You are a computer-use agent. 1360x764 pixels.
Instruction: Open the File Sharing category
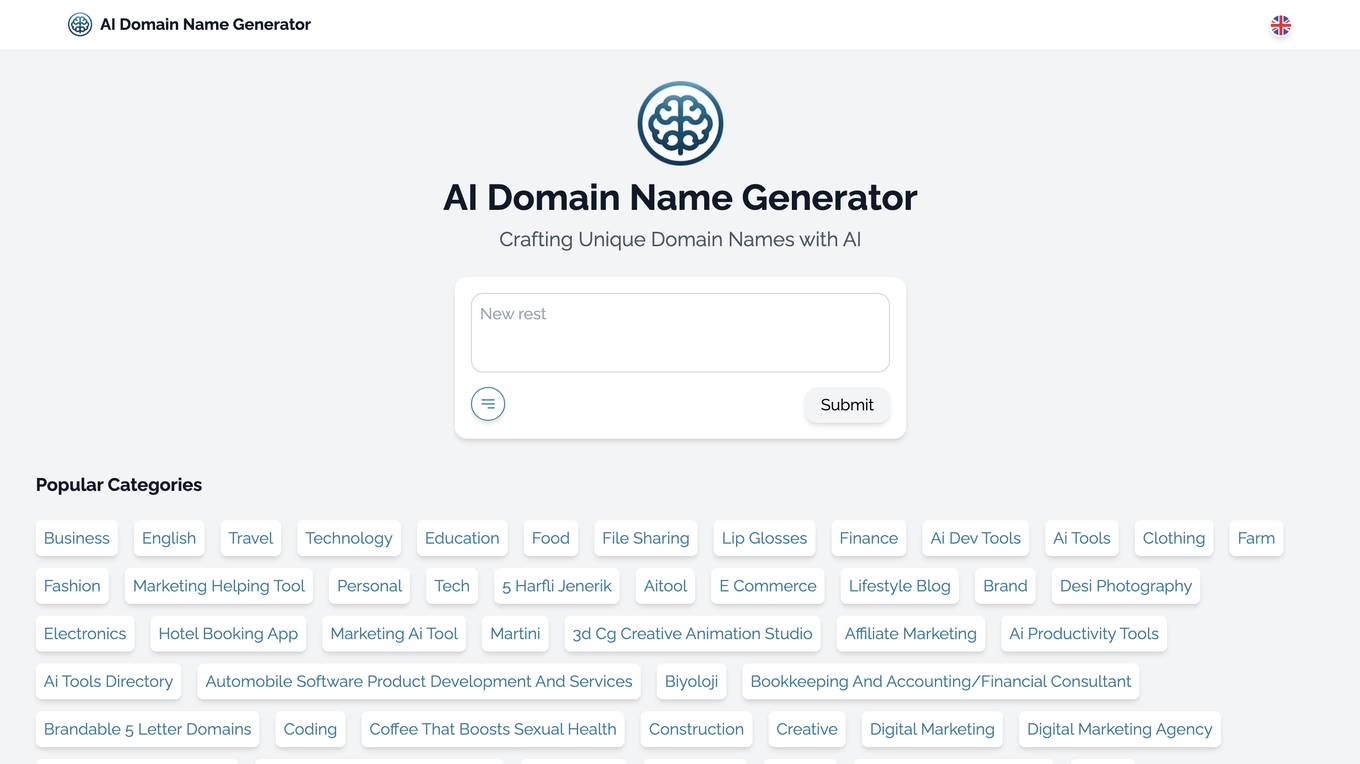pyautogui.click(x=646, y=538)
